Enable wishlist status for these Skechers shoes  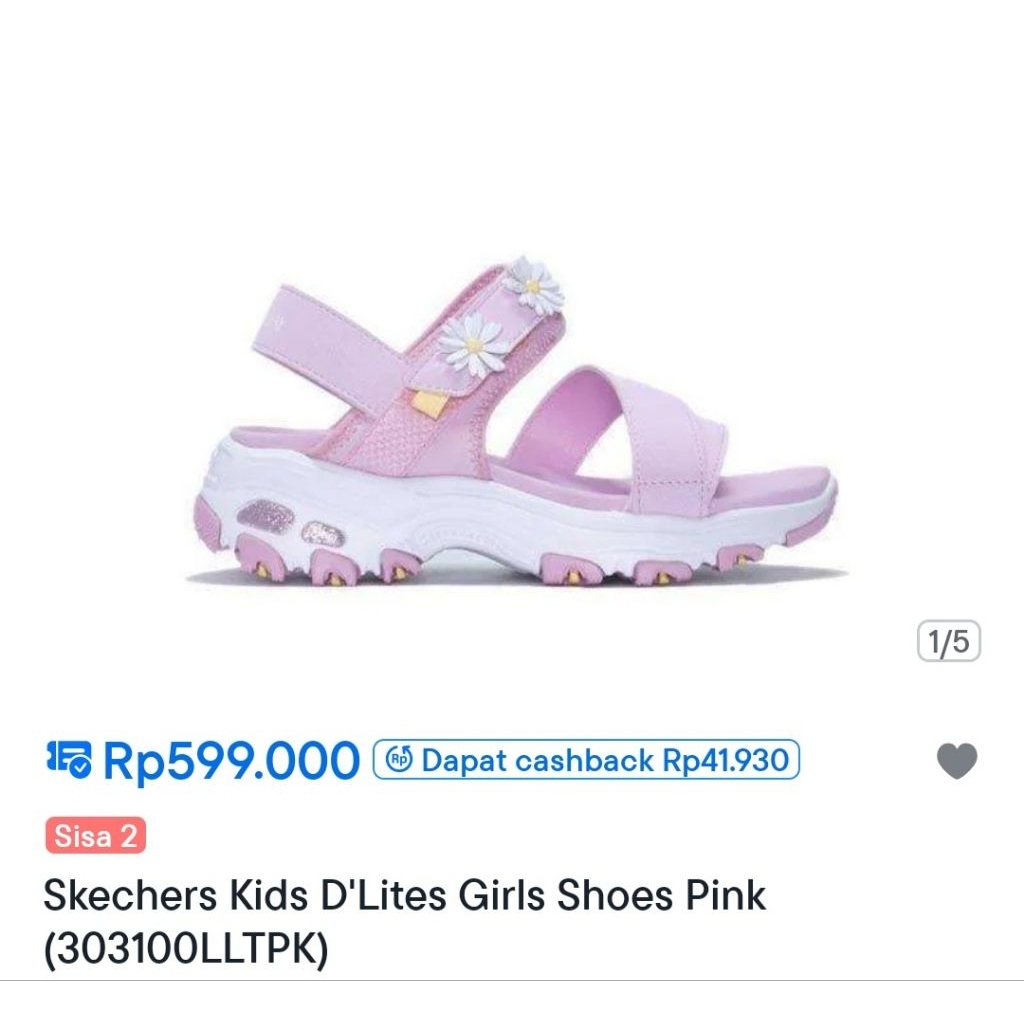957,761
